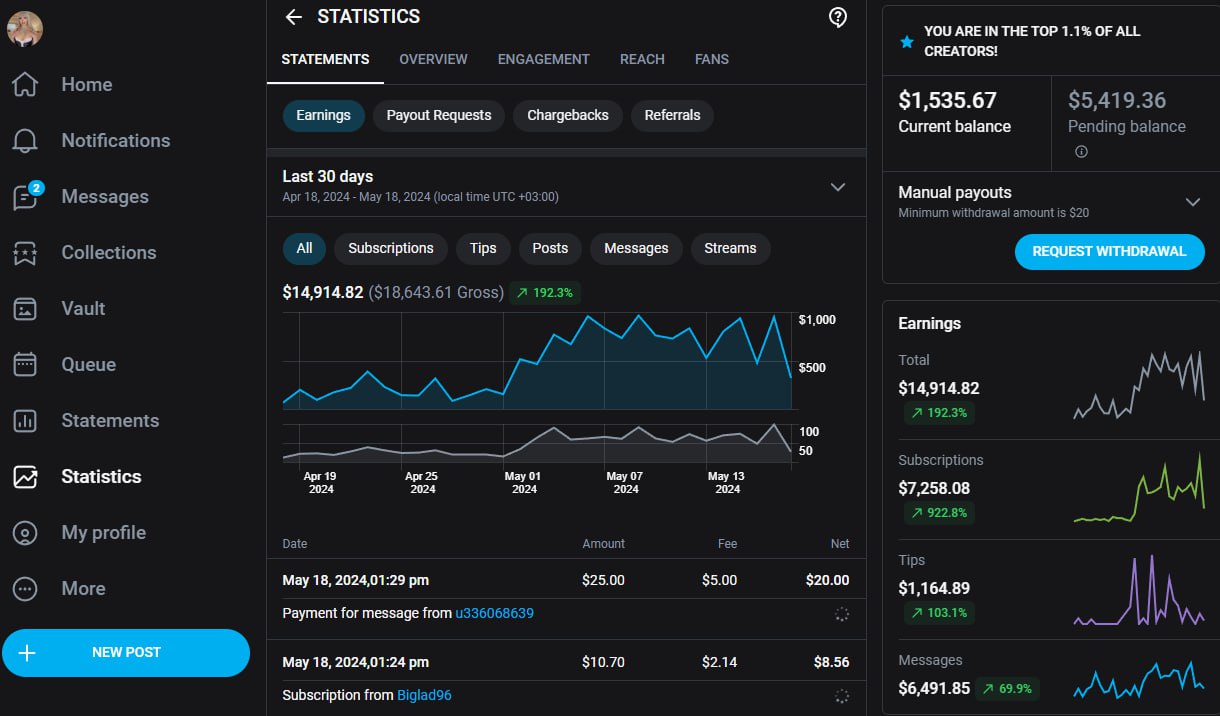Screen dimensions: 1220x716
Task: Expand the Last 30 days date range chevron
Action: click(838, 187)
